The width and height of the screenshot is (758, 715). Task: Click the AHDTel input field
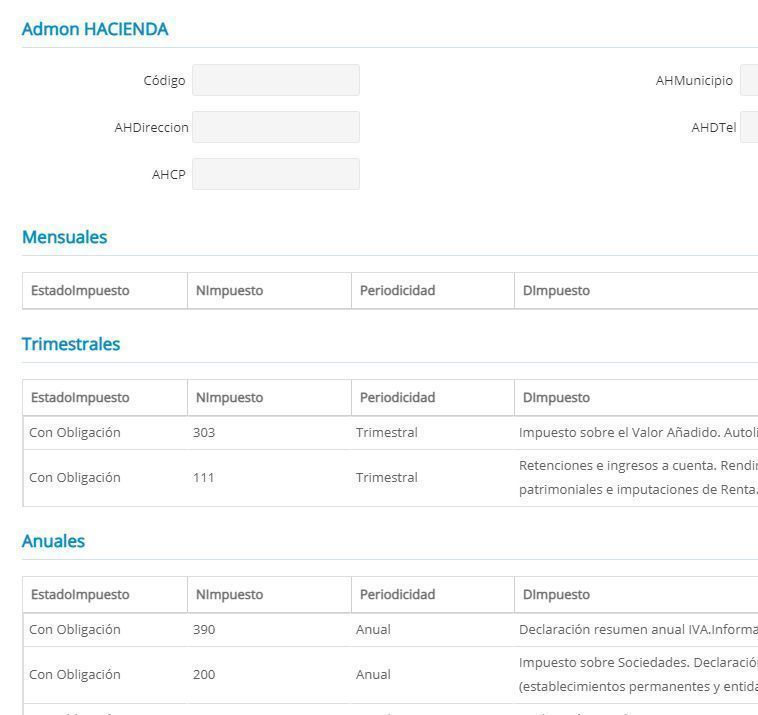[x=748, y=127]
